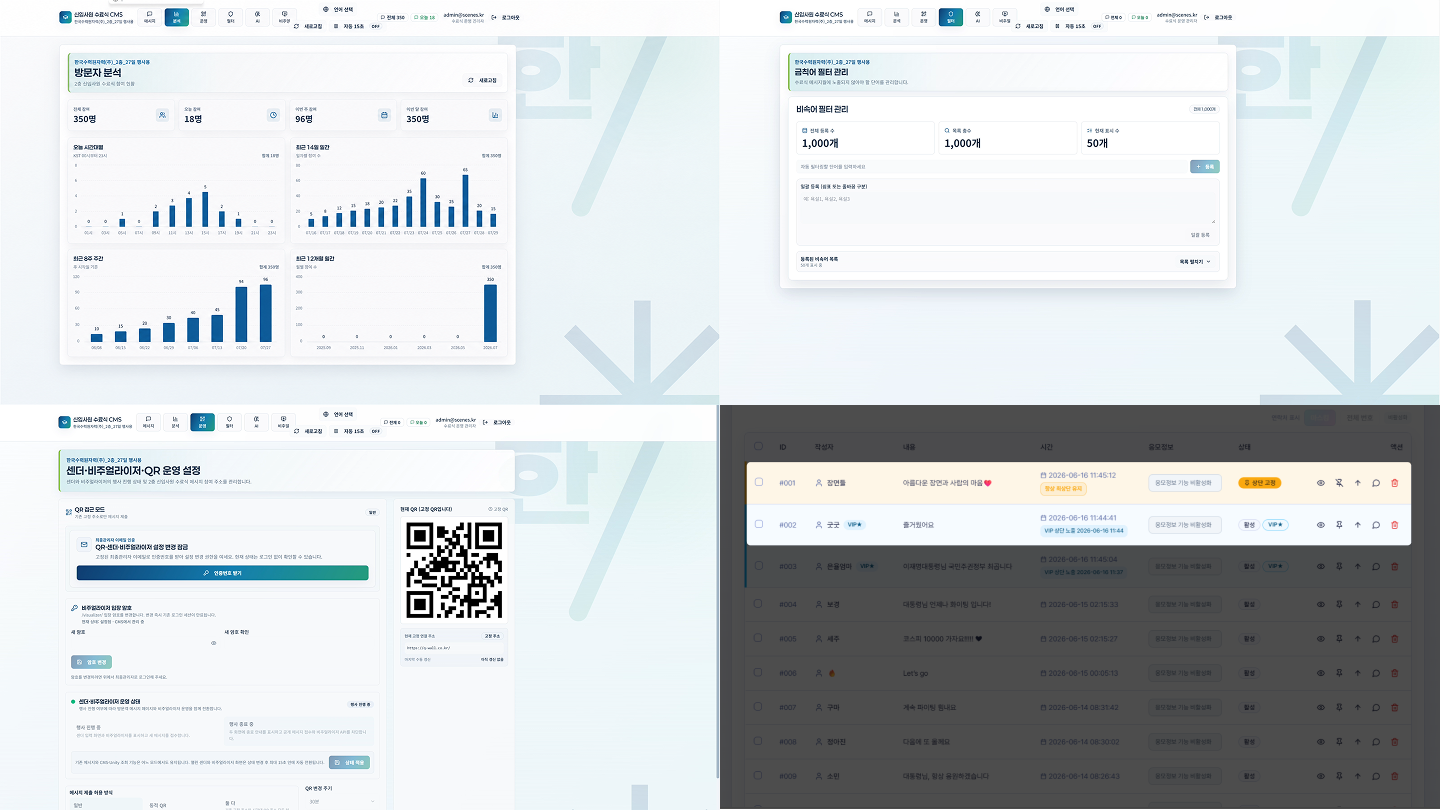
Task: Click the speech-bubble icon on message #002
Action: pyautogui.click(x=1376, y=524)
